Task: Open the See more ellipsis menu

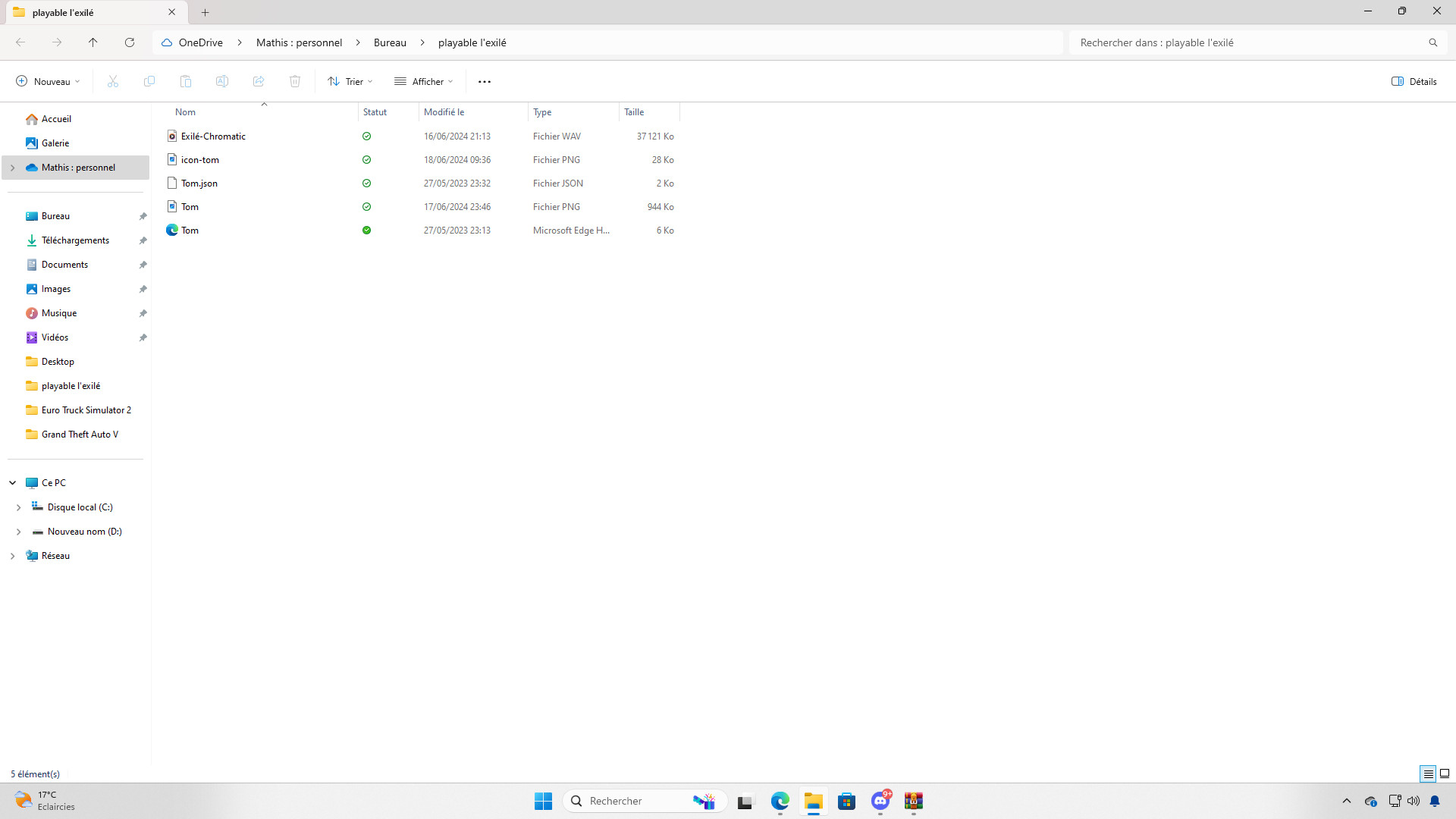Action: (x=485, y=81)
